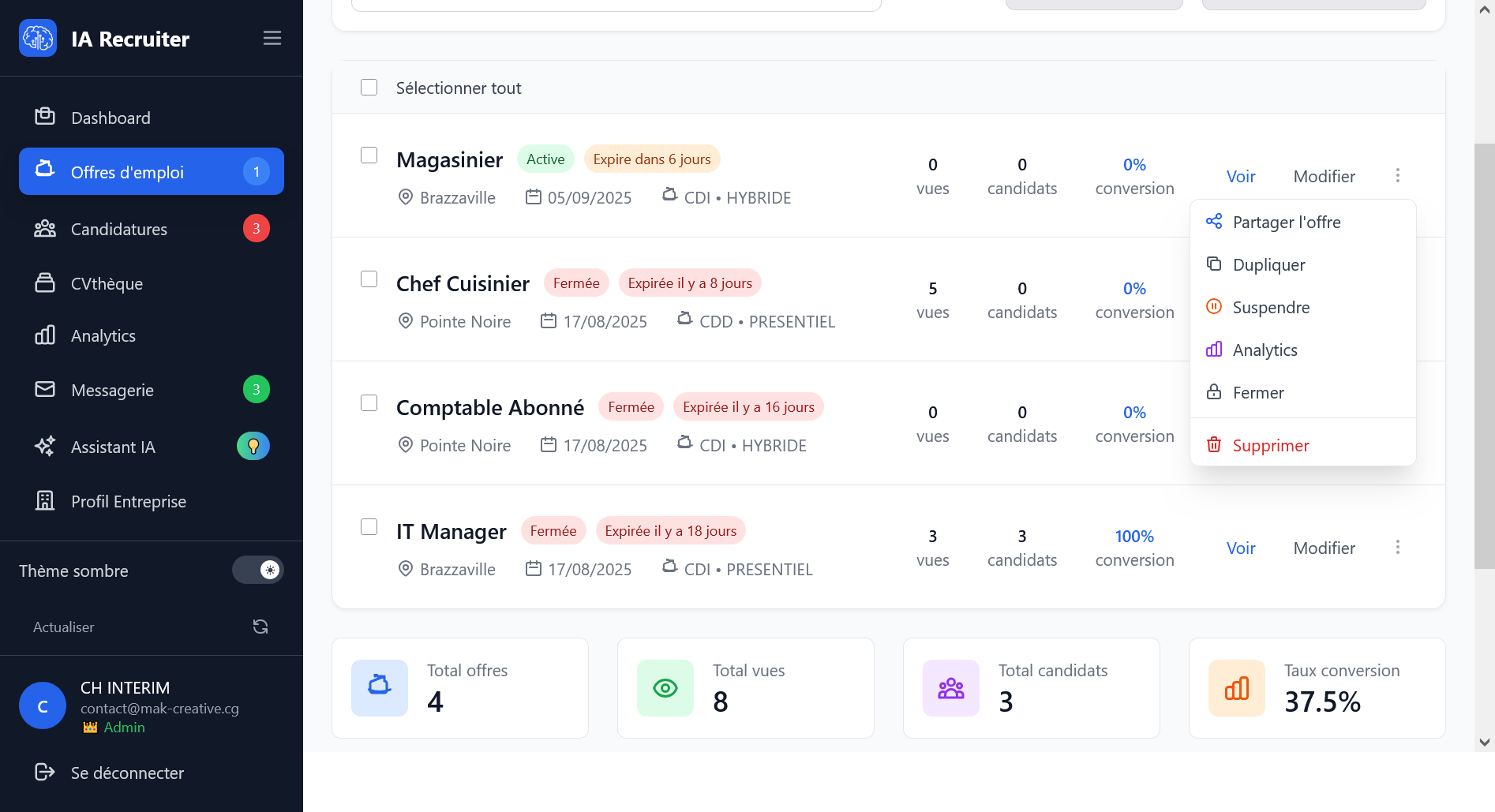This screenshot has width=1495, height=812.
Task: Launch the Assistant IA
Action: 114,447
